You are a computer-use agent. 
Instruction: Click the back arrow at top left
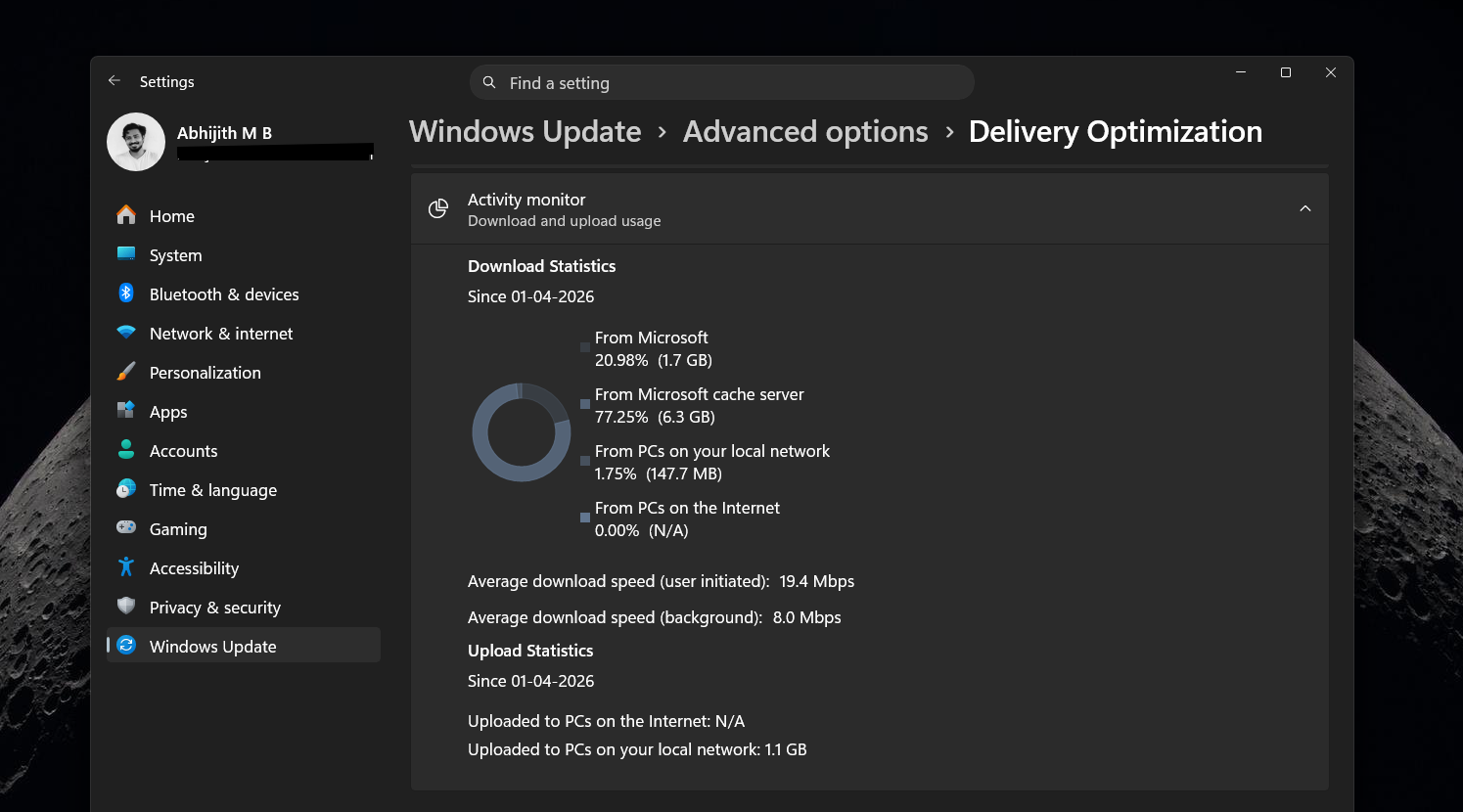[114, 81]
